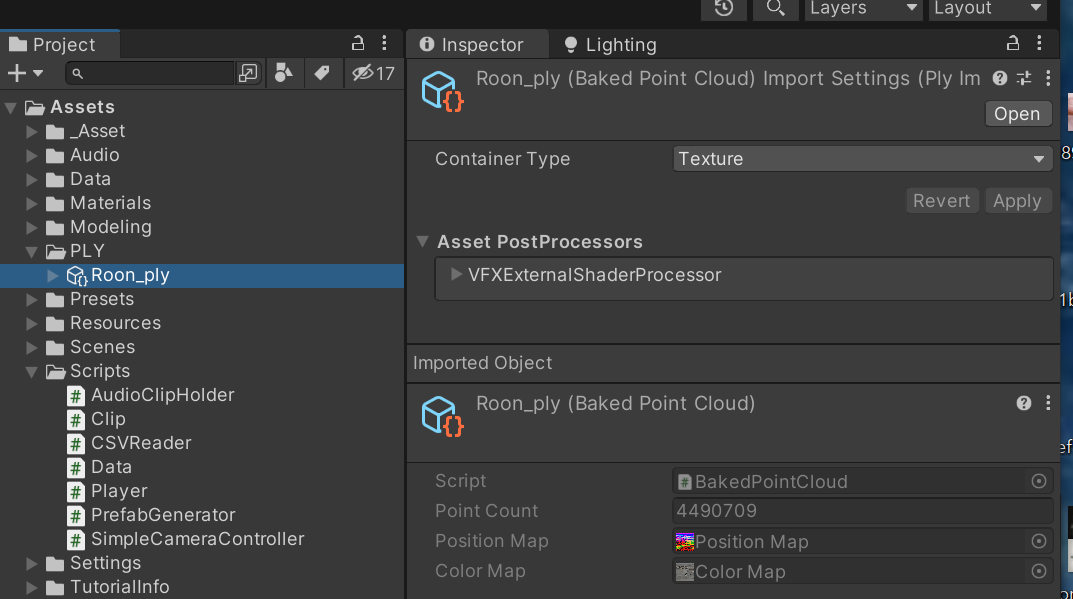Toggle the Inspector panel lock

tap(1013, 44)
